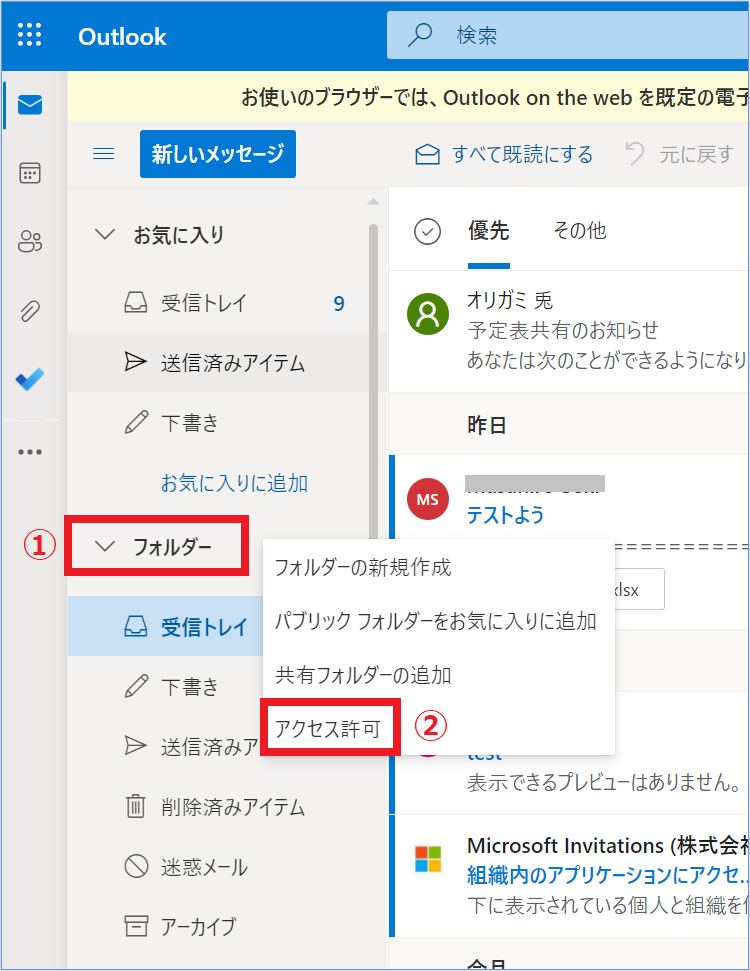The width and height of the screenshot is (750, 971).
Task: Open the オリガミ 兎 calendar sharing email
Action: point(569,331)
